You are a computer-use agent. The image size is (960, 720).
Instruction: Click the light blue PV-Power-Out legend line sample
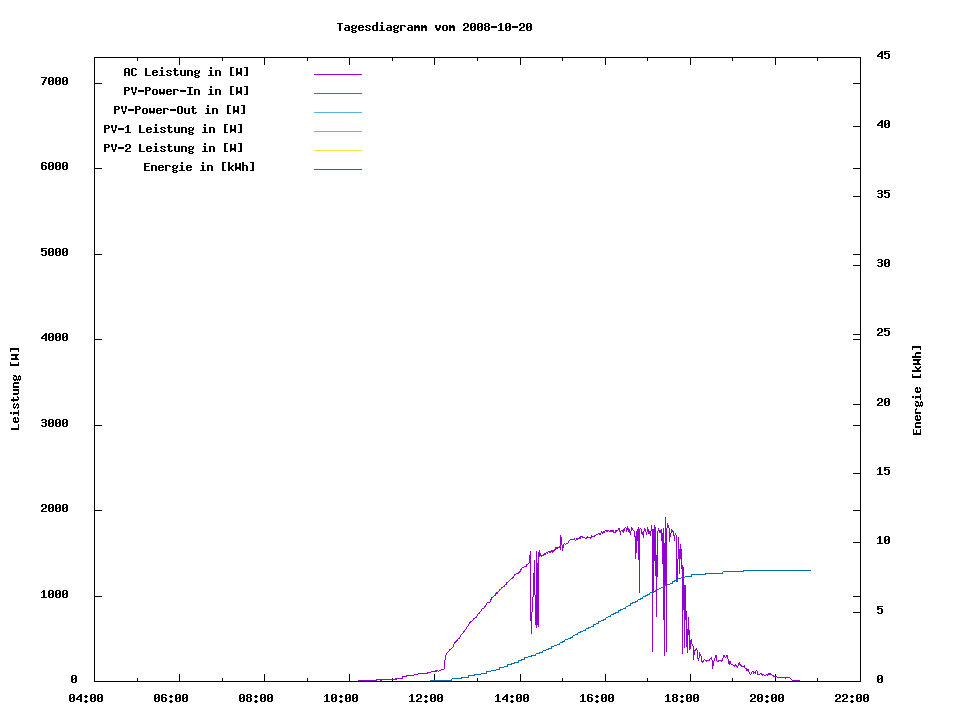[x=337, y=112]
